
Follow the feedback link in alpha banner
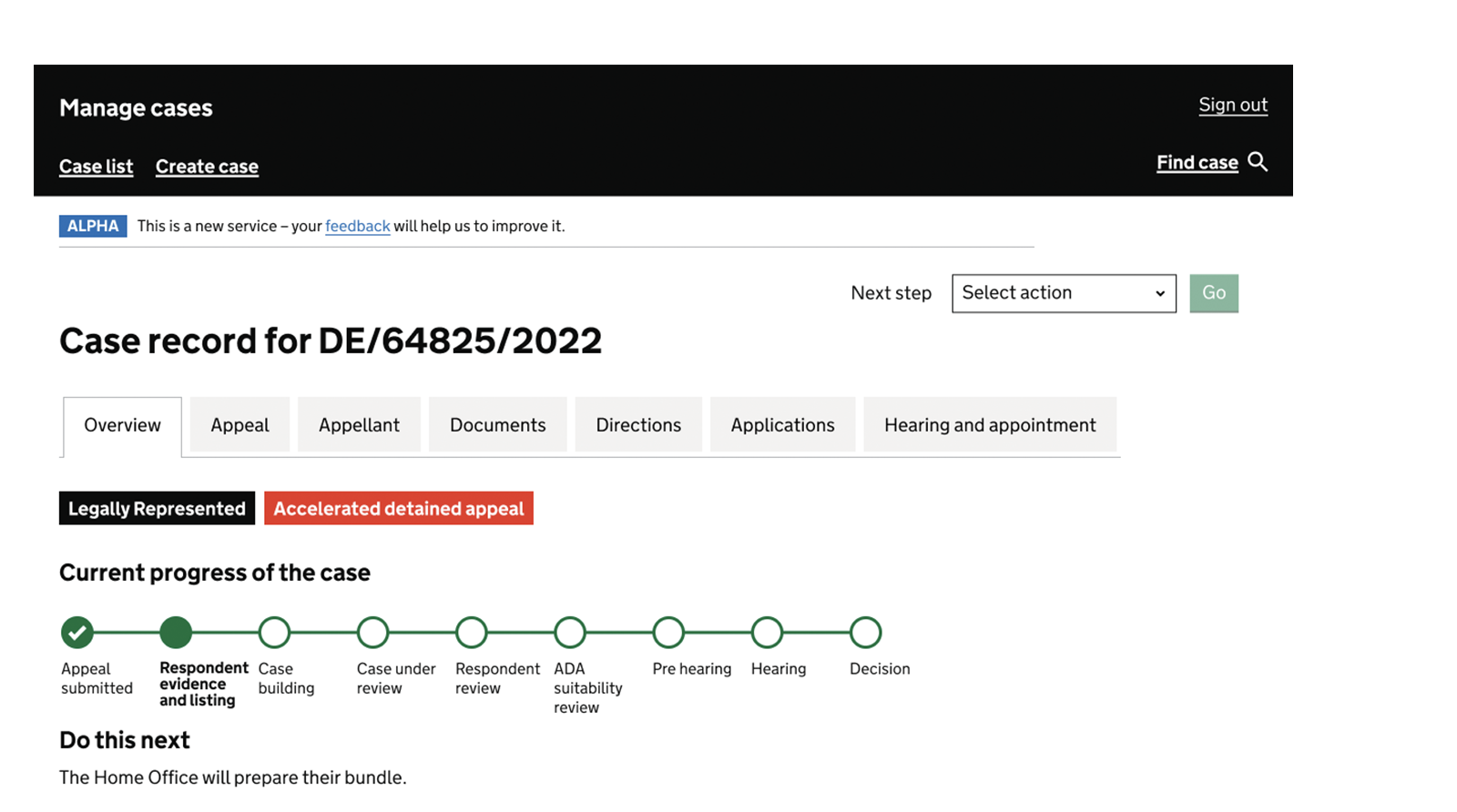click(x=357, y=226)
